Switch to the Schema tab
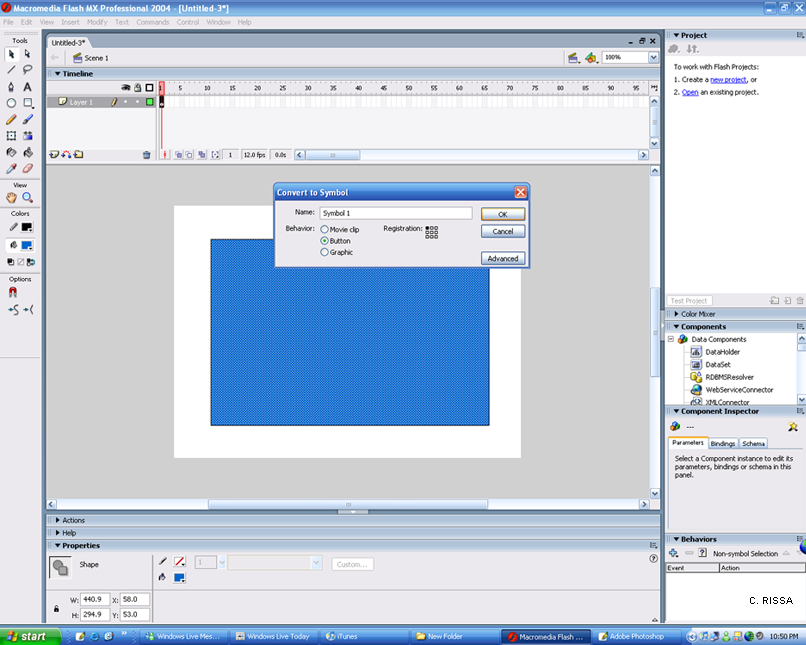This screenshot has height=645, width=806. click(753, 444)
